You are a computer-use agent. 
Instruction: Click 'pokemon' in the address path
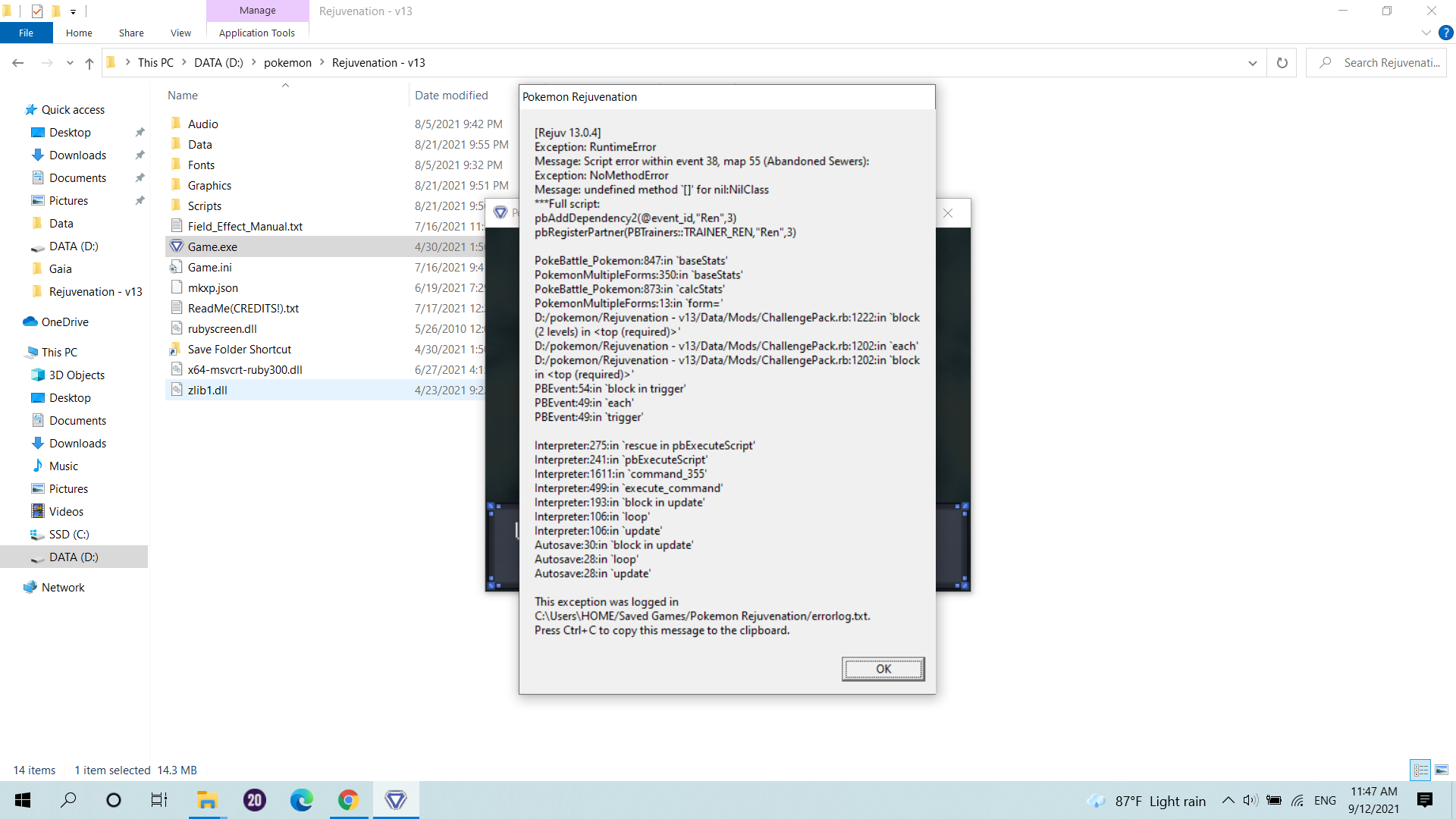[287, 63]
